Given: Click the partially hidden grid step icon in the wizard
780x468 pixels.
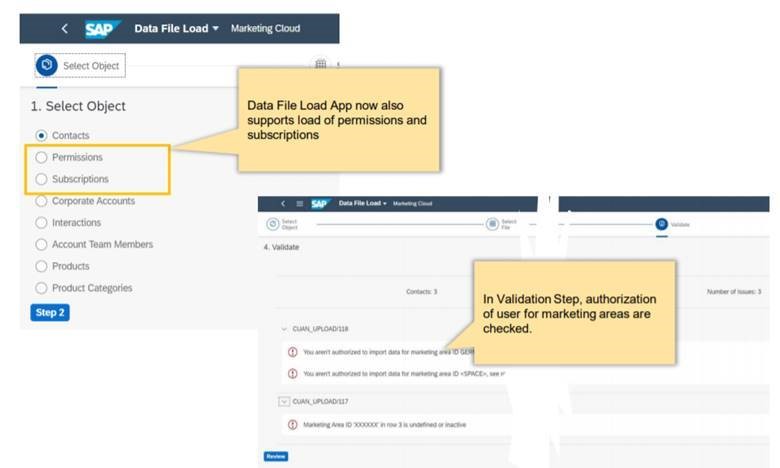Looking at the screenshot, I should tap(321, 64).
